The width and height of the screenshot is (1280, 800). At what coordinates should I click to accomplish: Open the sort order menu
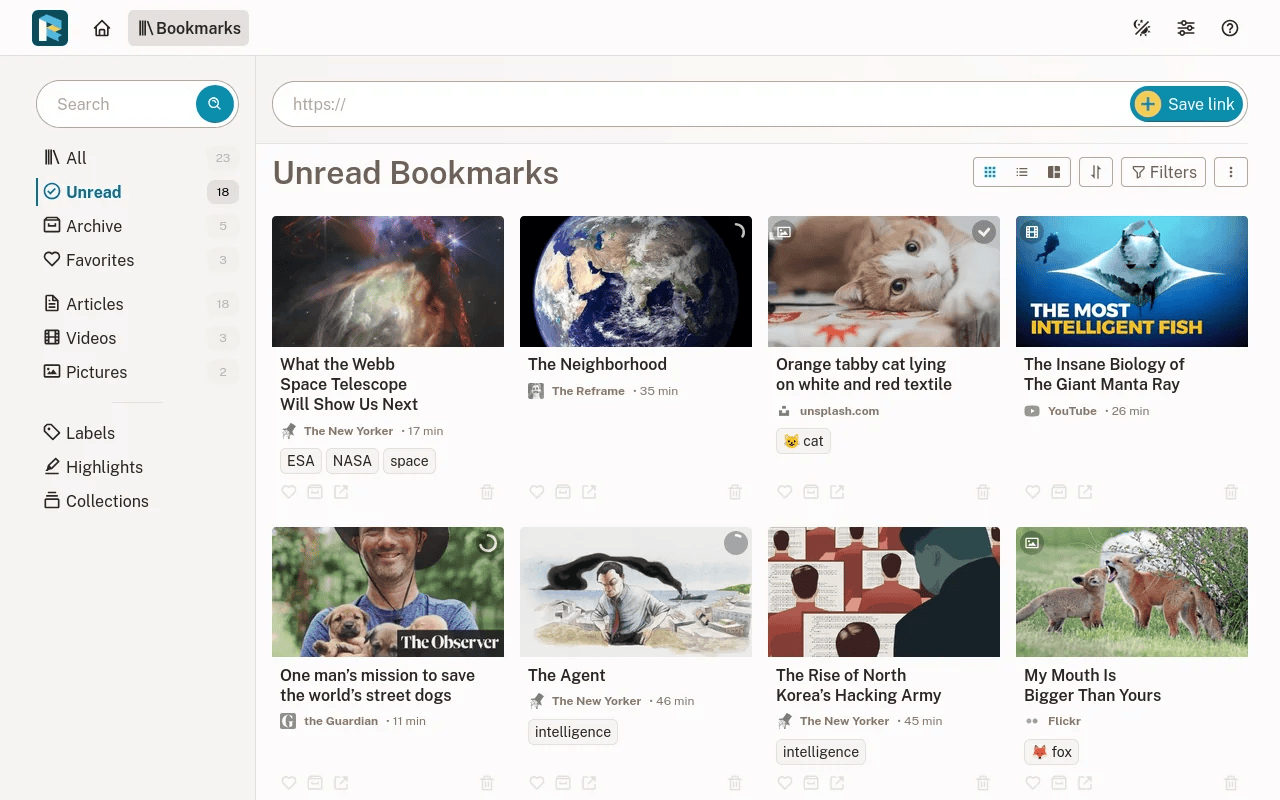tap(1096, 172)
